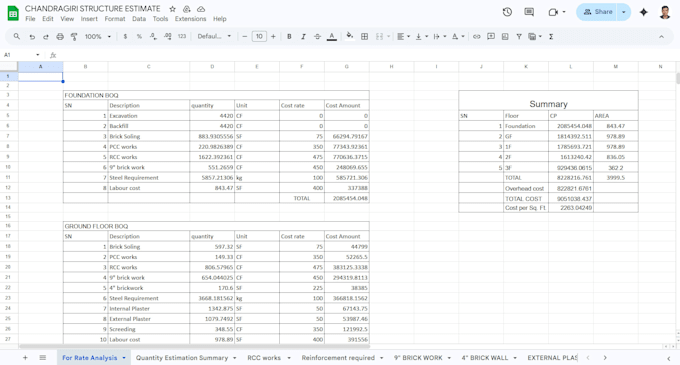
Task: Open the font family dropdown
Action: click(x=214, y=37)
